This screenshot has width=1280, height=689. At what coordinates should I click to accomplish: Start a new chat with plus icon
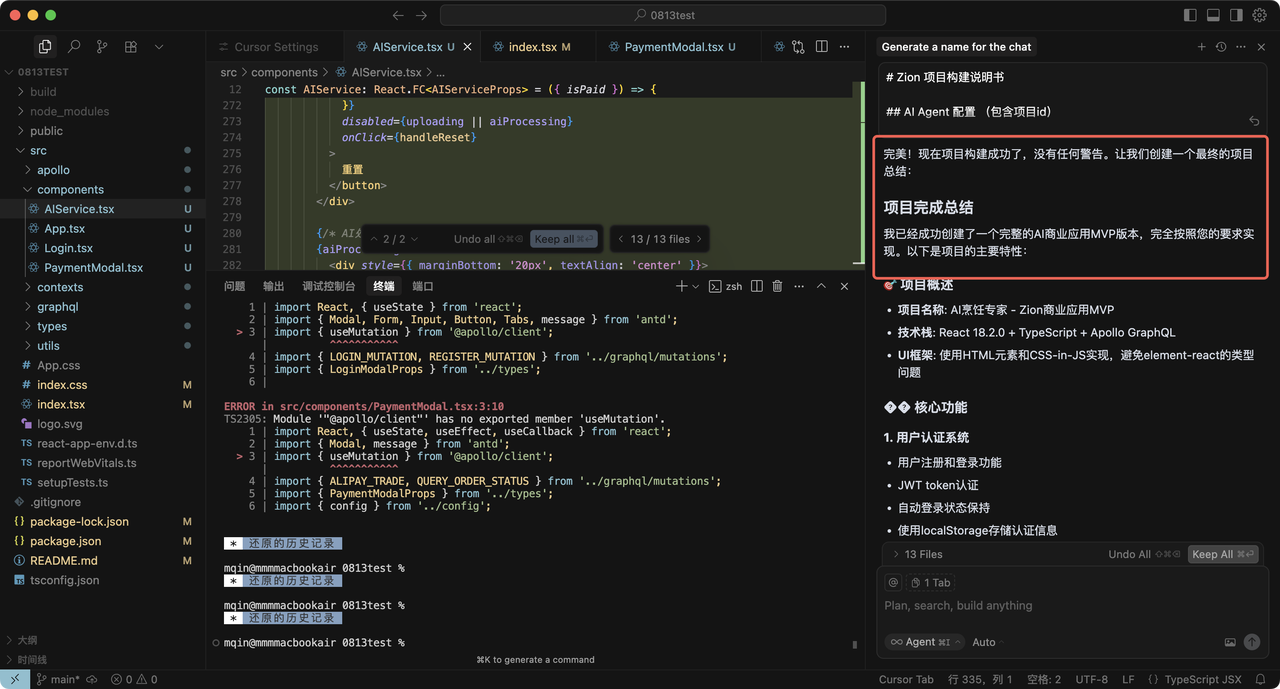pyautogui.click(x=1202, y=47)
